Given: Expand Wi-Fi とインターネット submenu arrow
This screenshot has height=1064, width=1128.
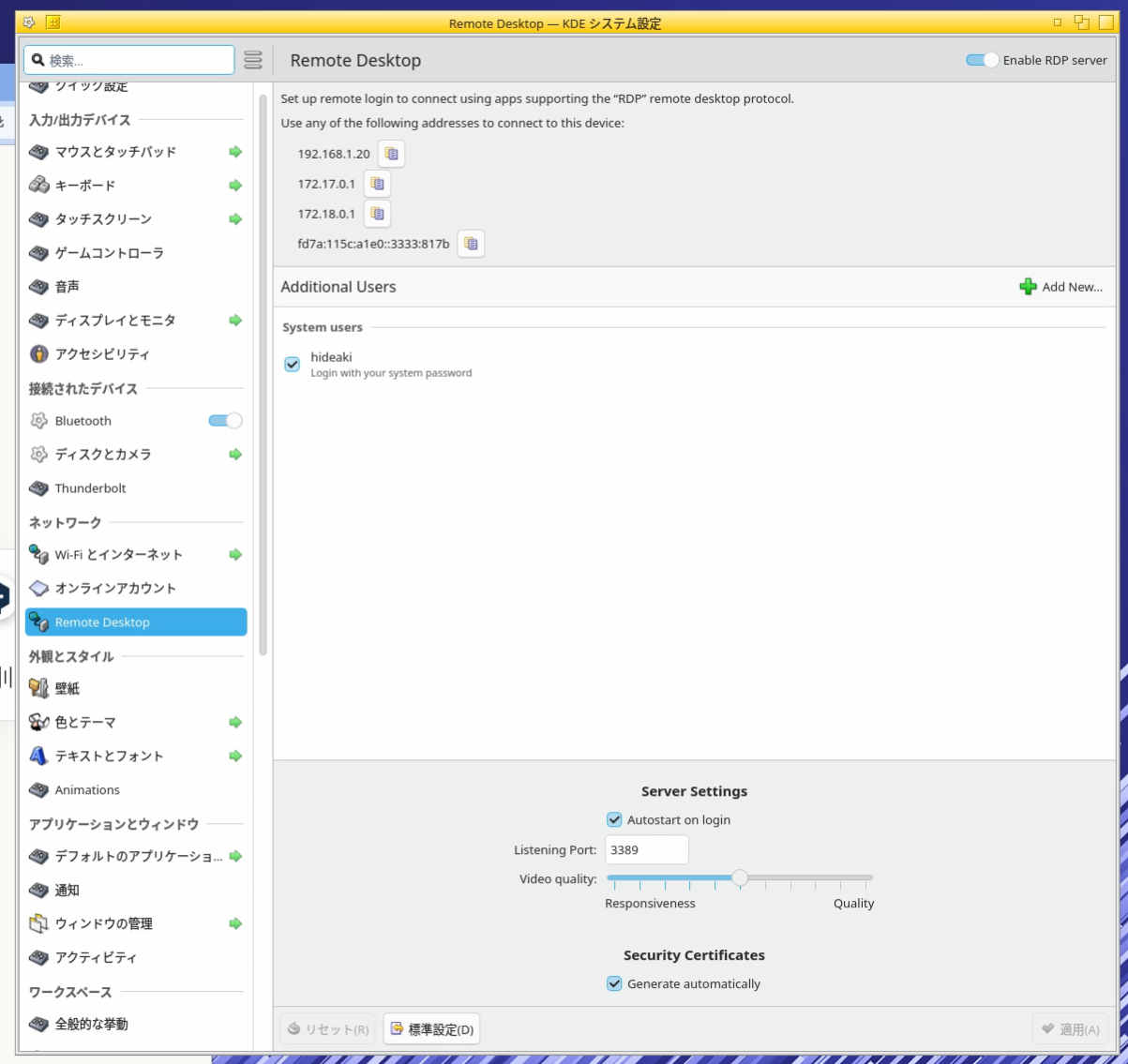Looking at the screenshot, I should [x=235, y=555].
